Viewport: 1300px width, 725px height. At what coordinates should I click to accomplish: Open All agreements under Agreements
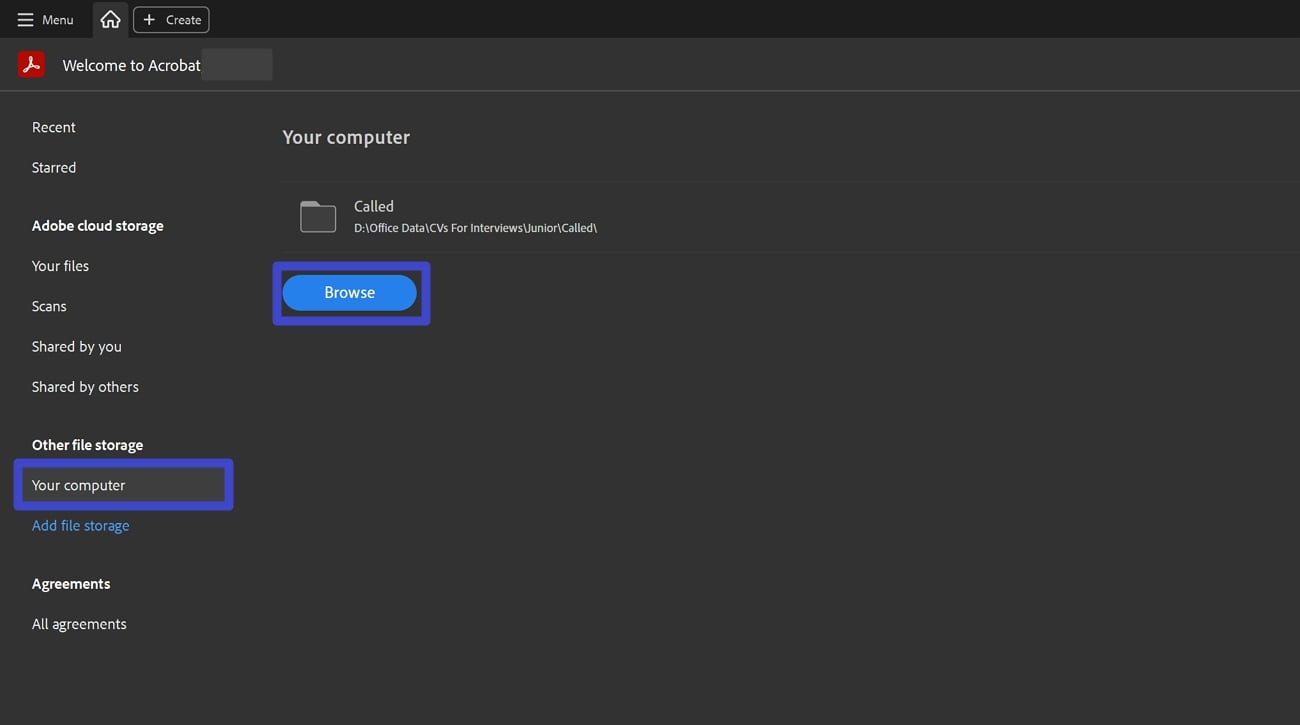(79, 623)
